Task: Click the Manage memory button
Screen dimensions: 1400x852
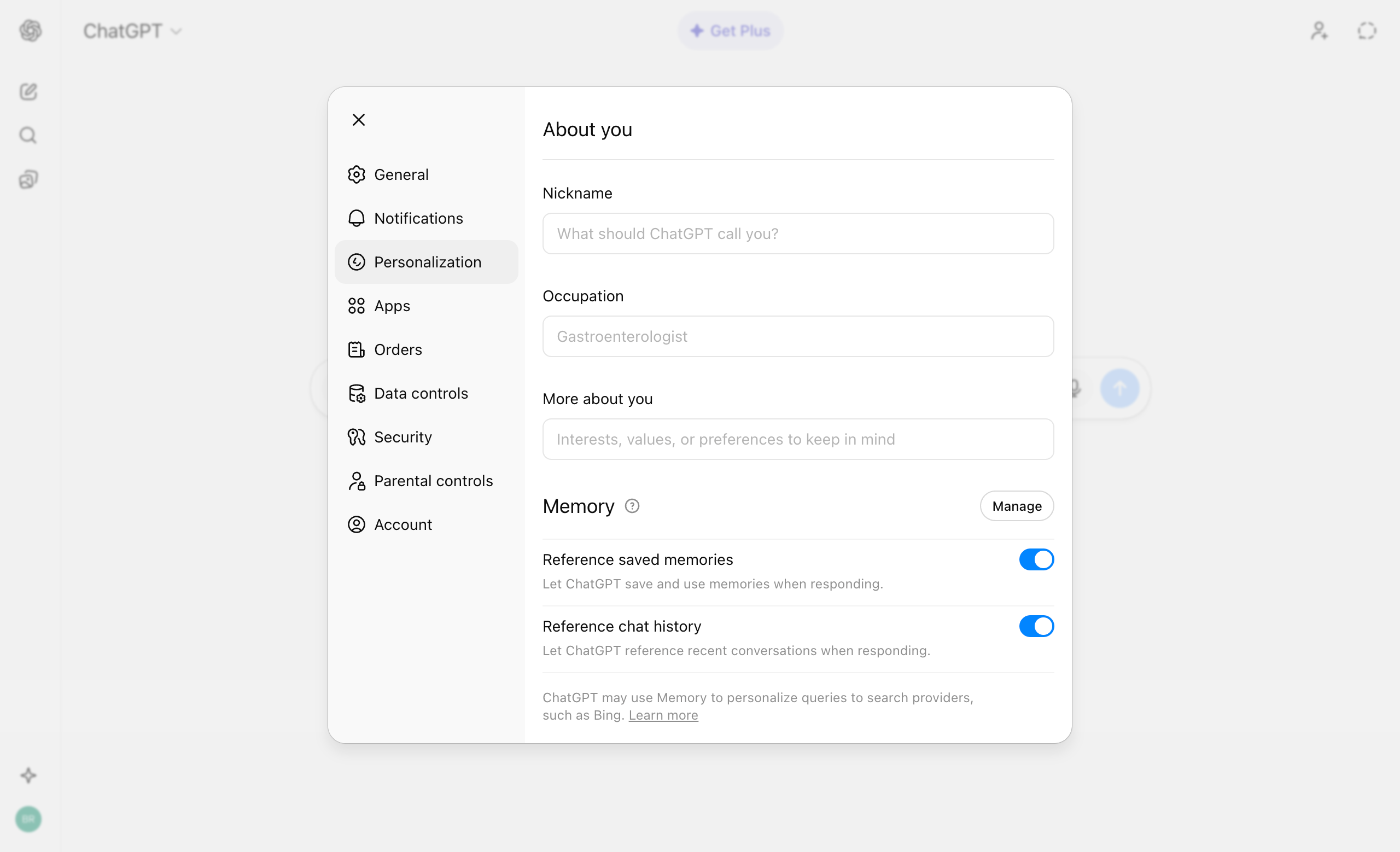Action: click(x=1017, y=505)
